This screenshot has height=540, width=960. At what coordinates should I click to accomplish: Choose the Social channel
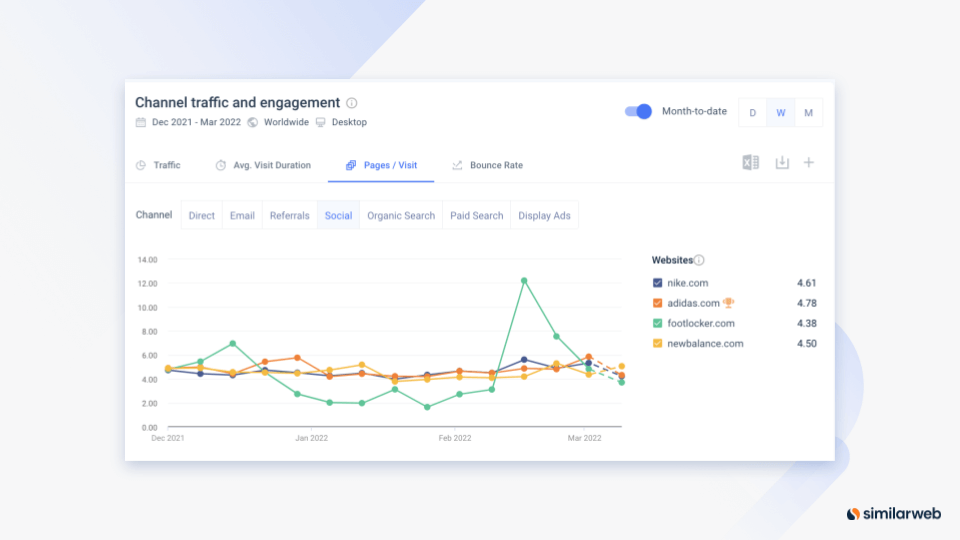(x=339, y=216)
